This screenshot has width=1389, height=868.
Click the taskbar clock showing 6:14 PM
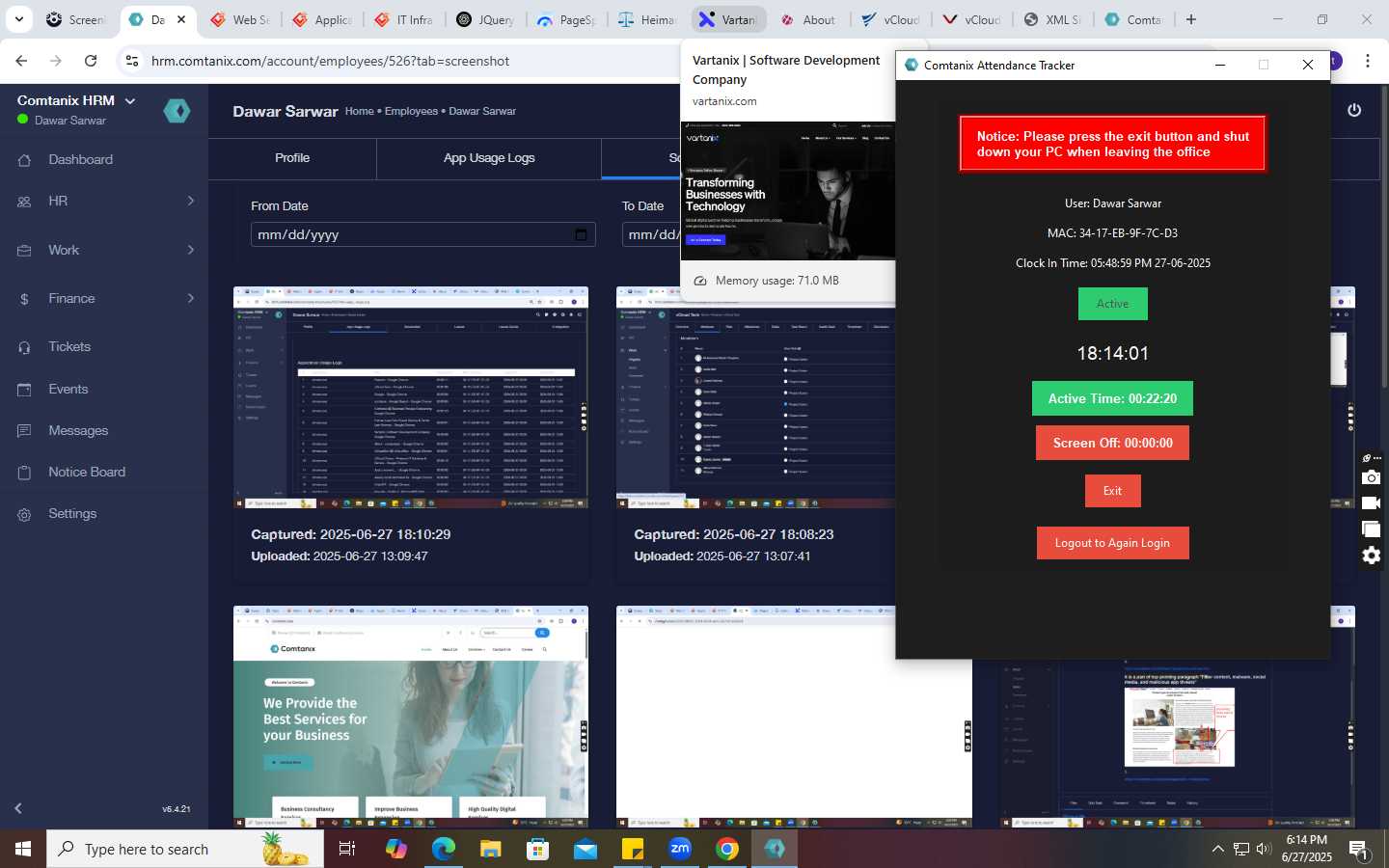point(1306,849)
